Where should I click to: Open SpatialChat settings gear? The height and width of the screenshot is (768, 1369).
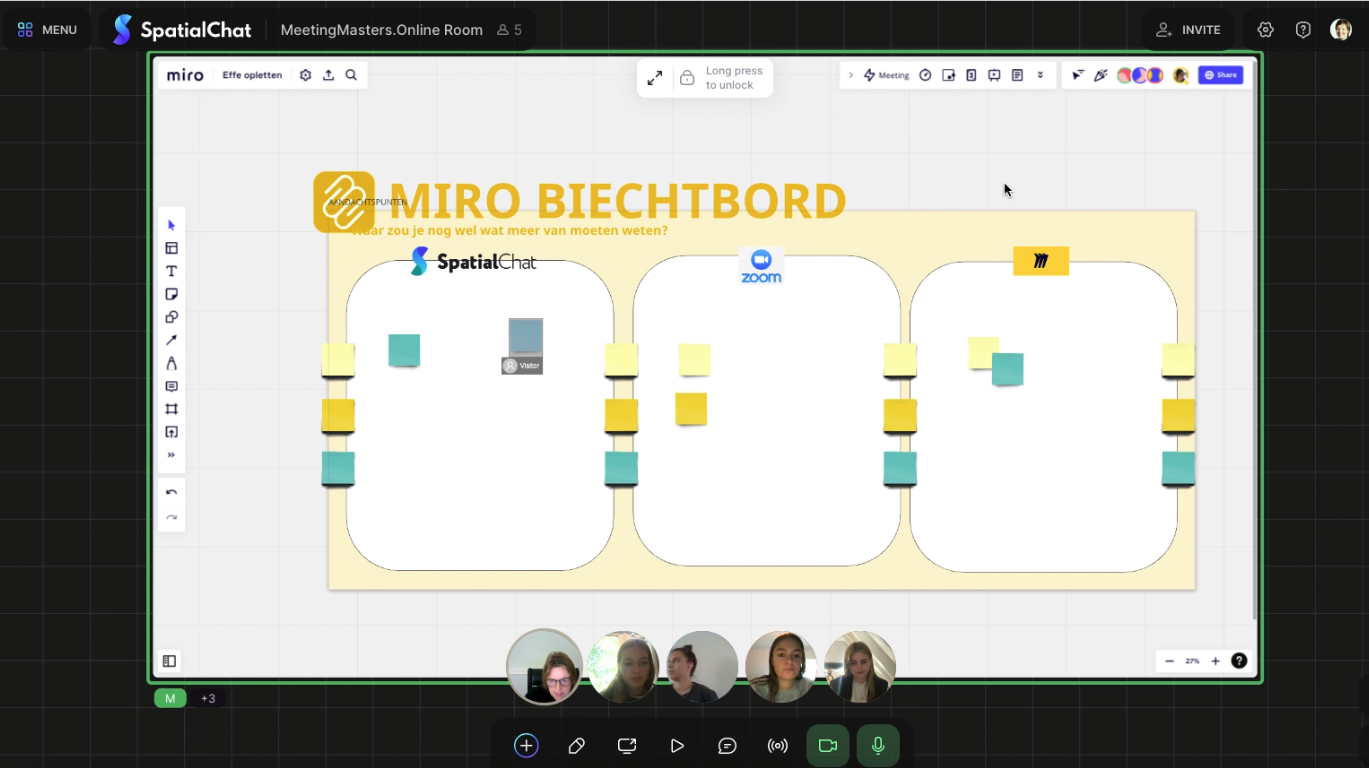[1265, 30]
